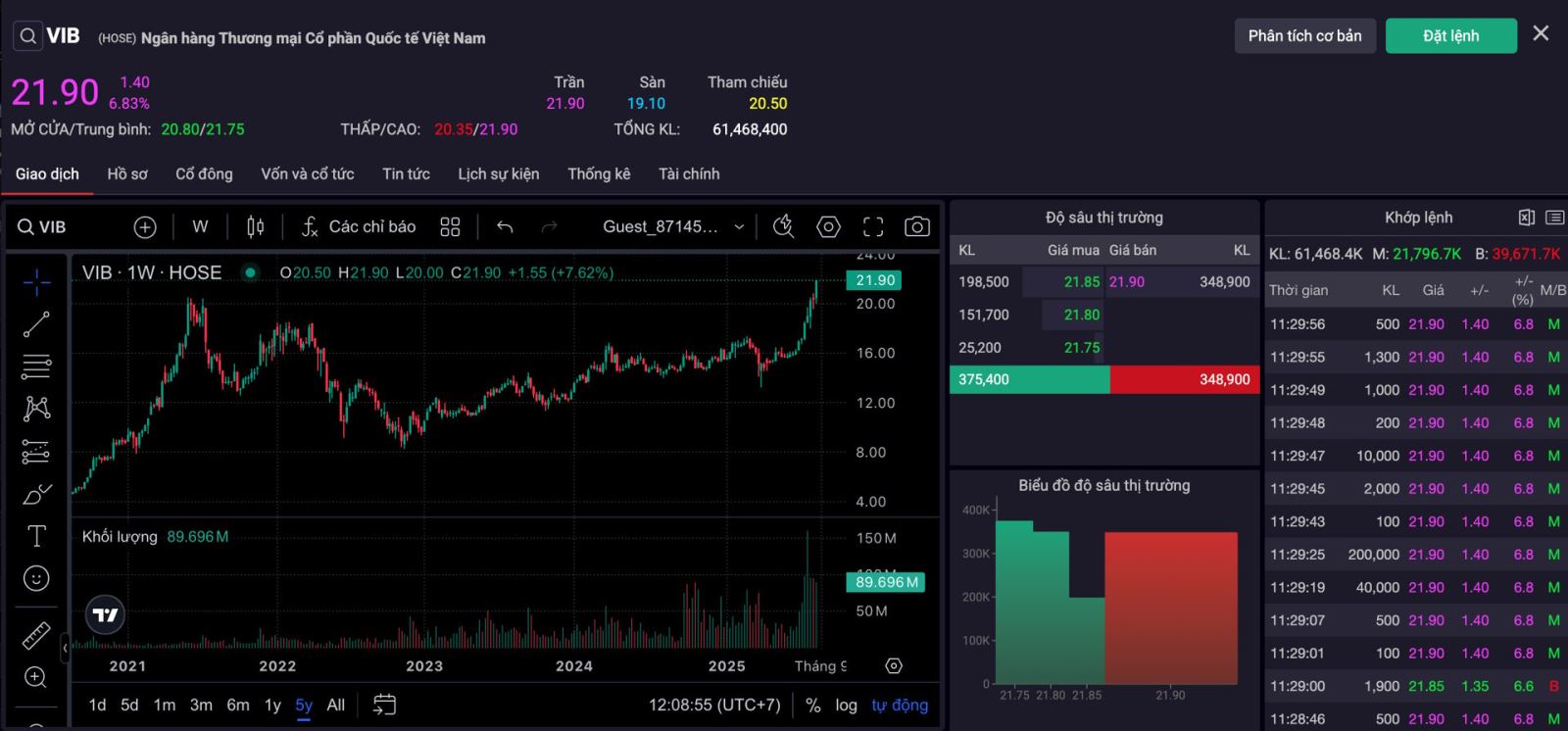1568x731 pixels.
Task: Toggle auto scale 'tự động'
Action: pos(900,705)
